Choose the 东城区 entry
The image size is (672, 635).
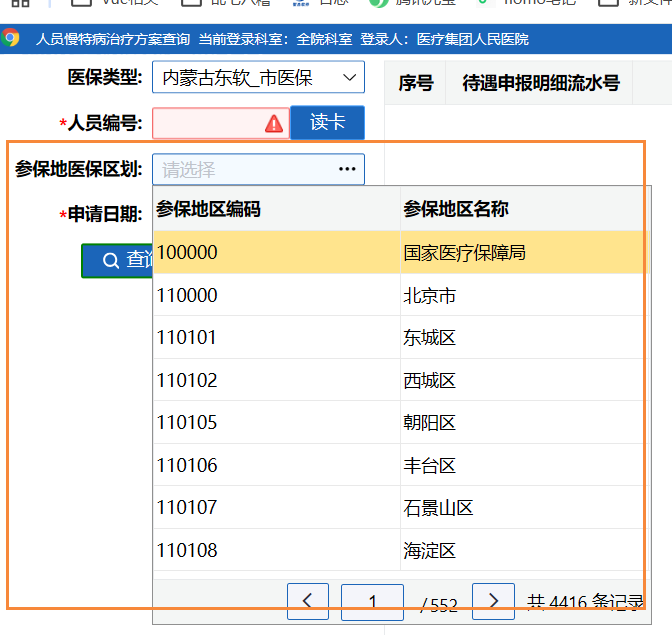coord(400,338)
